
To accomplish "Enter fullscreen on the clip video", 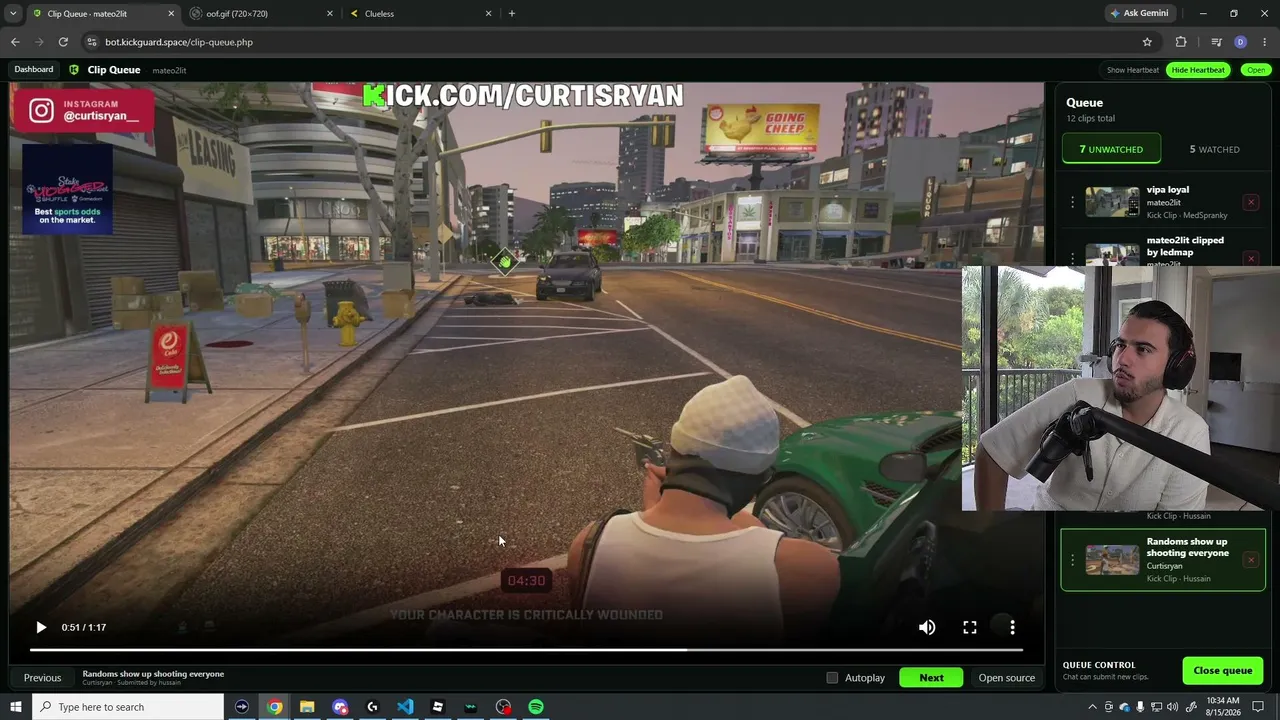I will [x=970, y=627].
